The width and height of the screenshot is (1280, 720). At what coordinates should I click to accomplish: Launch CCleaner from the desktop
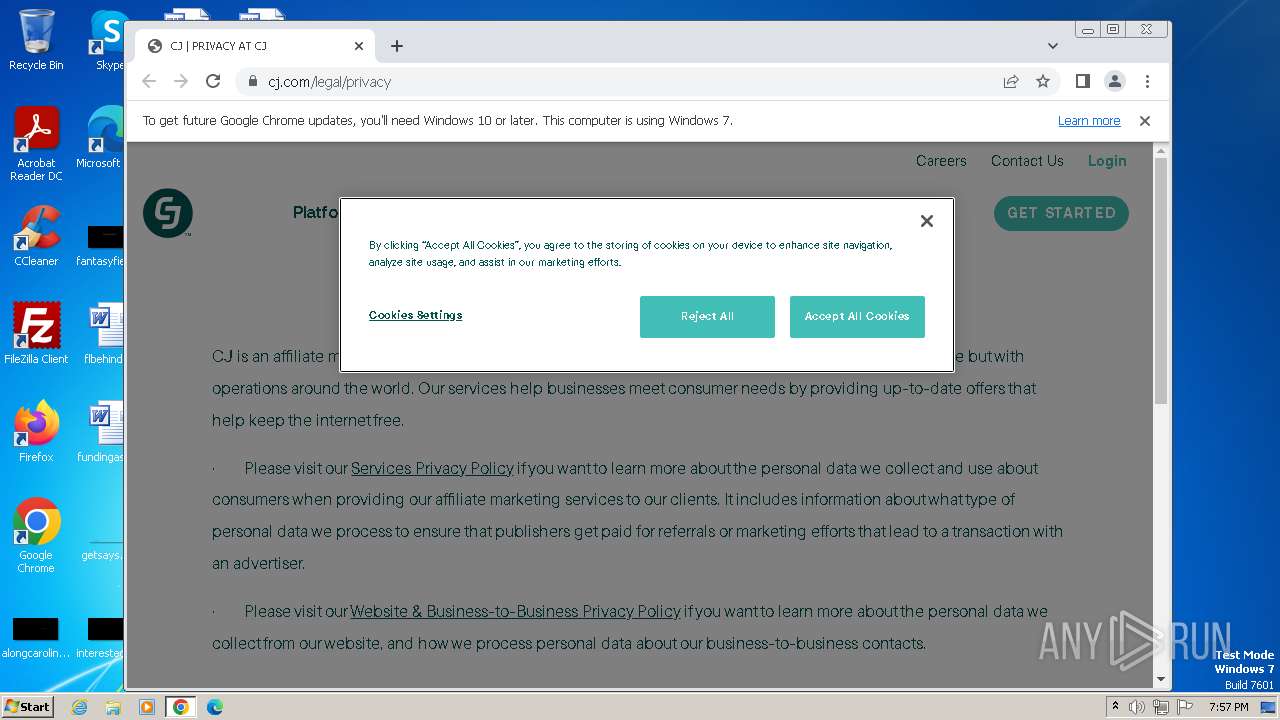[36, 236]
